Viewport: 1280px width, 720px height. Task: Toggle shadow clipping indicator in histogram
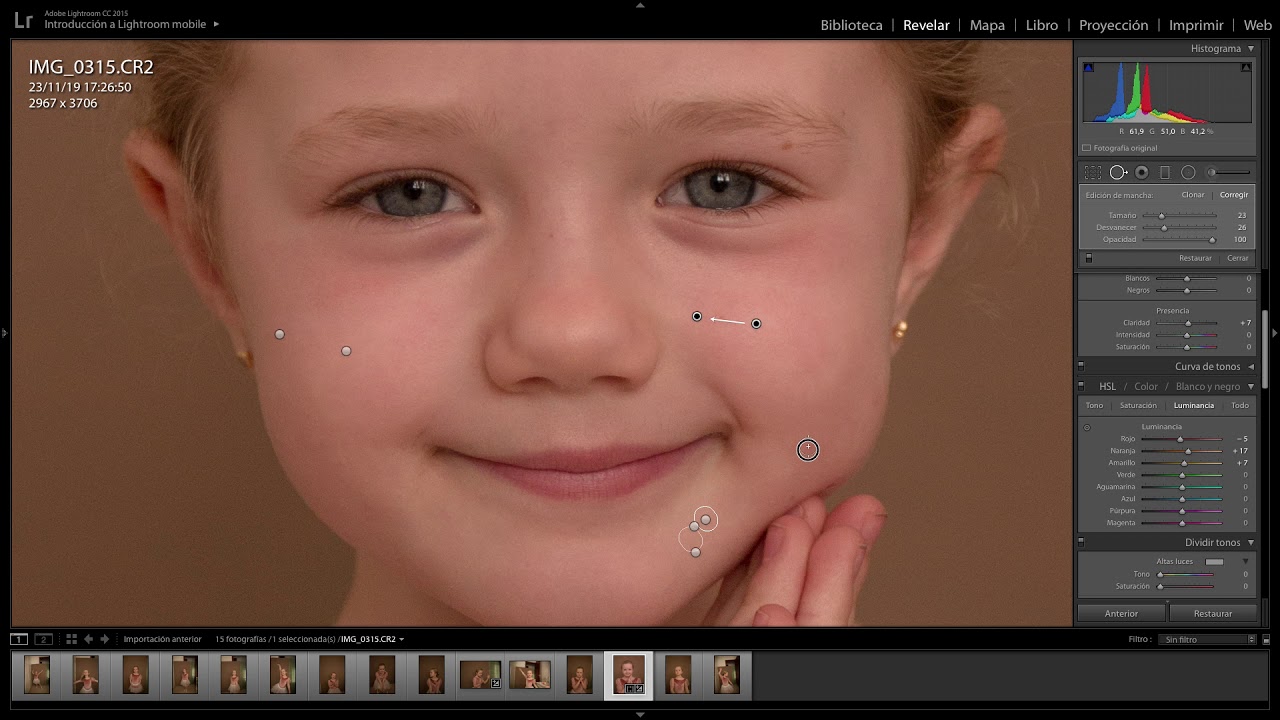pos(1088,67)
